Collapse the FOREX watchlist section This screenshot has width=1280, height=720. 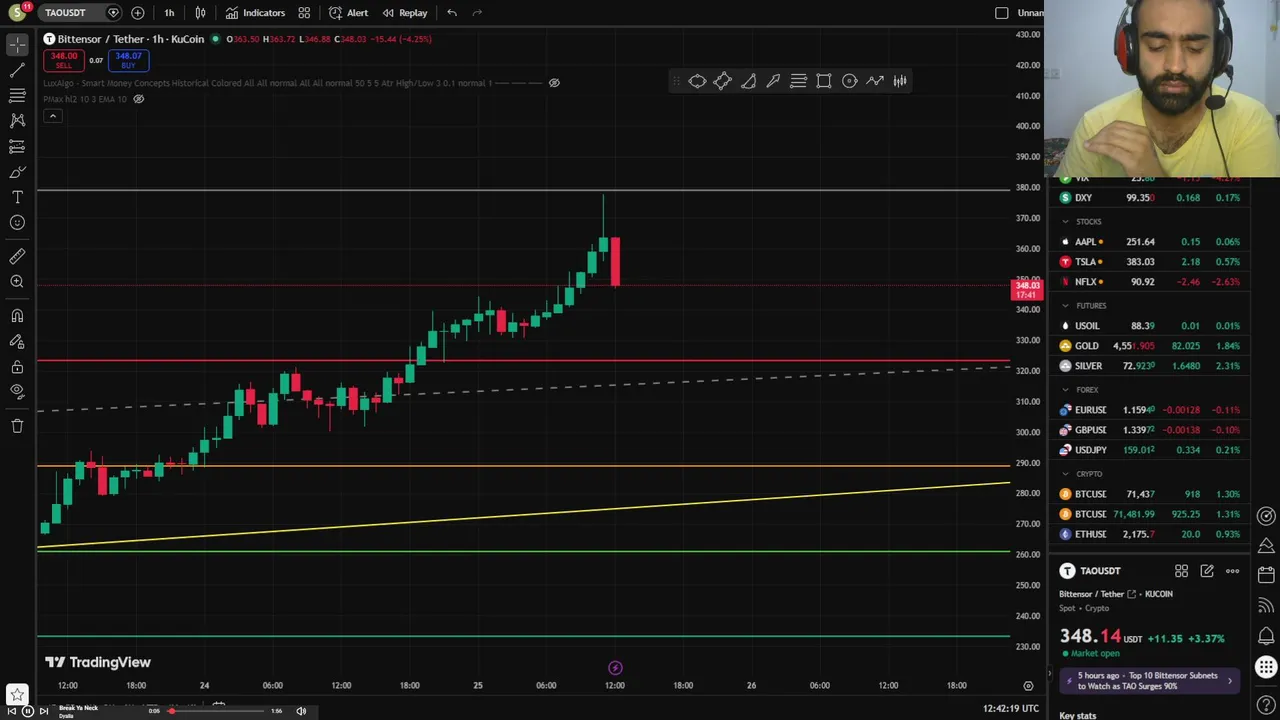coord(1065,390)
